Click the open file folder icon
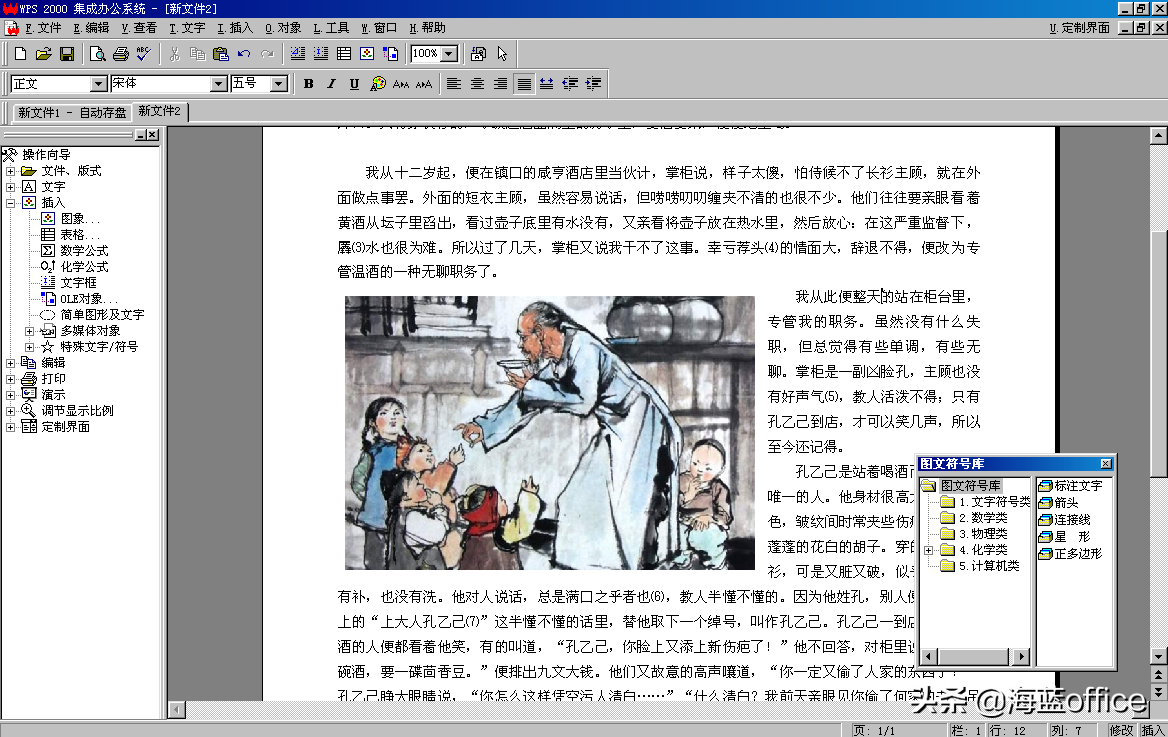This screenshot has height=737, width=1168. 44,54
